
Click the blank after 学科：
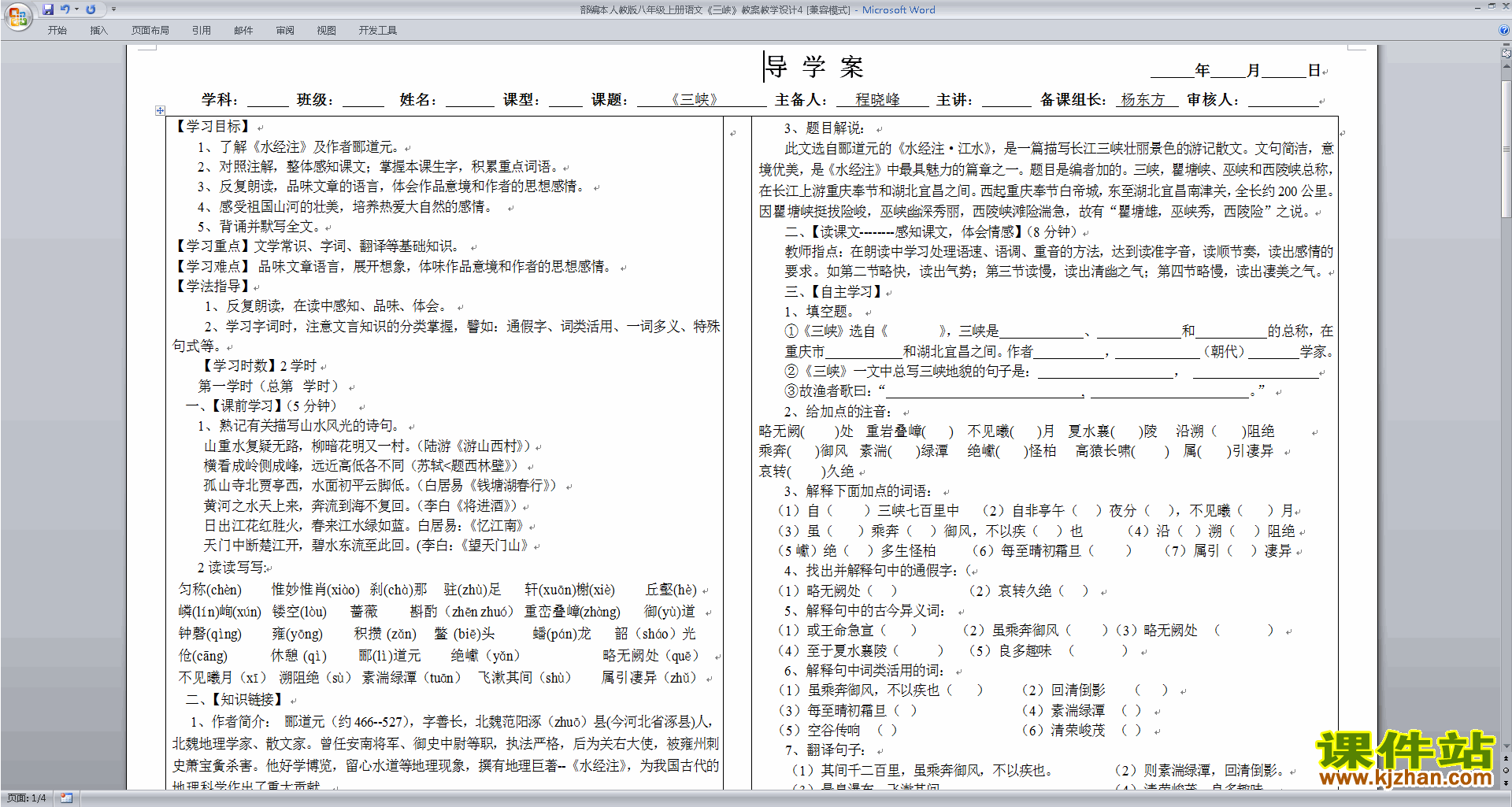point(268,101)
